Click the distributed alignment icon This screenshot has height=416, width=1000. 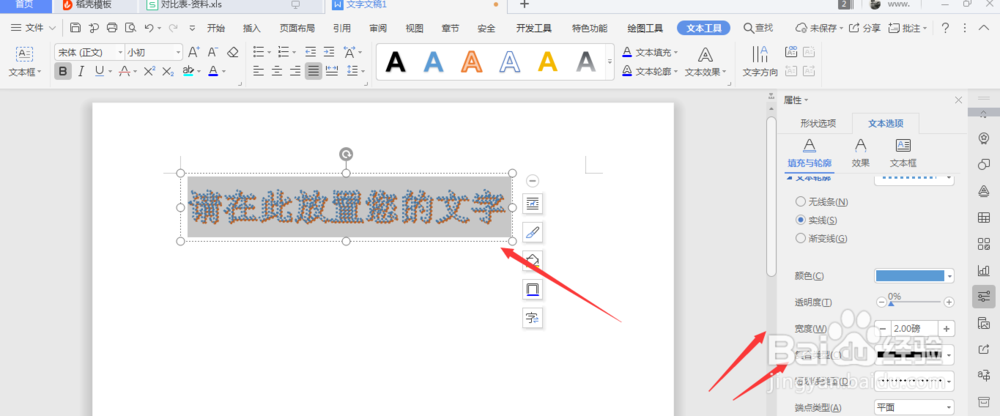(332, 71)
